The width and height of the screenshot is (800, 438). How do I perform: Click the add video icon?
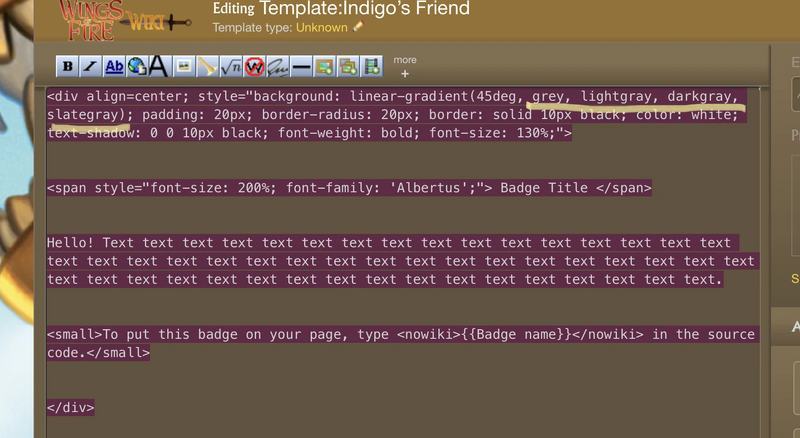coord(372,67)
